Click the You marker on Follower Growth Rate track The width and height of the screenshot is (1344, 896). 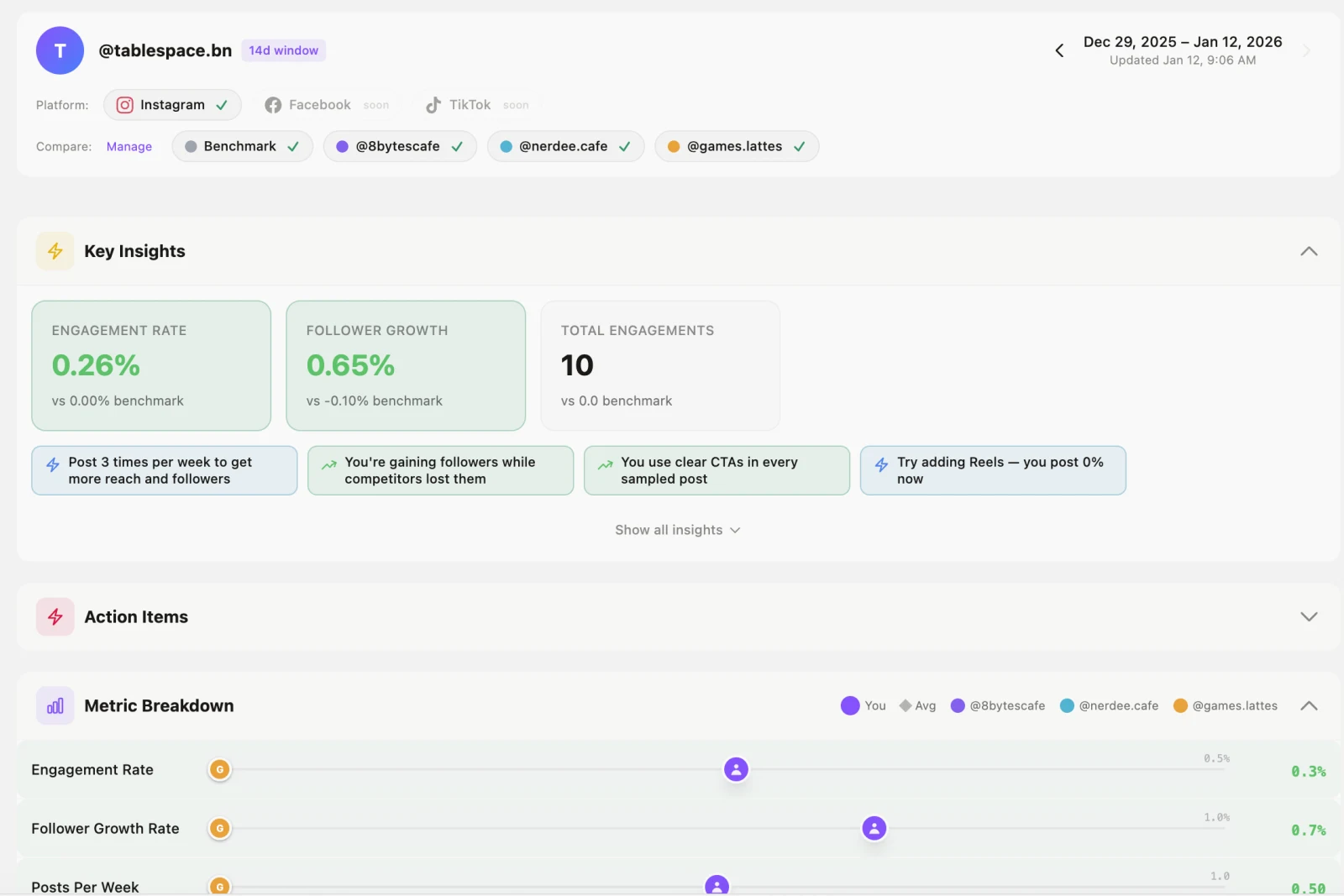coord(874,828)
